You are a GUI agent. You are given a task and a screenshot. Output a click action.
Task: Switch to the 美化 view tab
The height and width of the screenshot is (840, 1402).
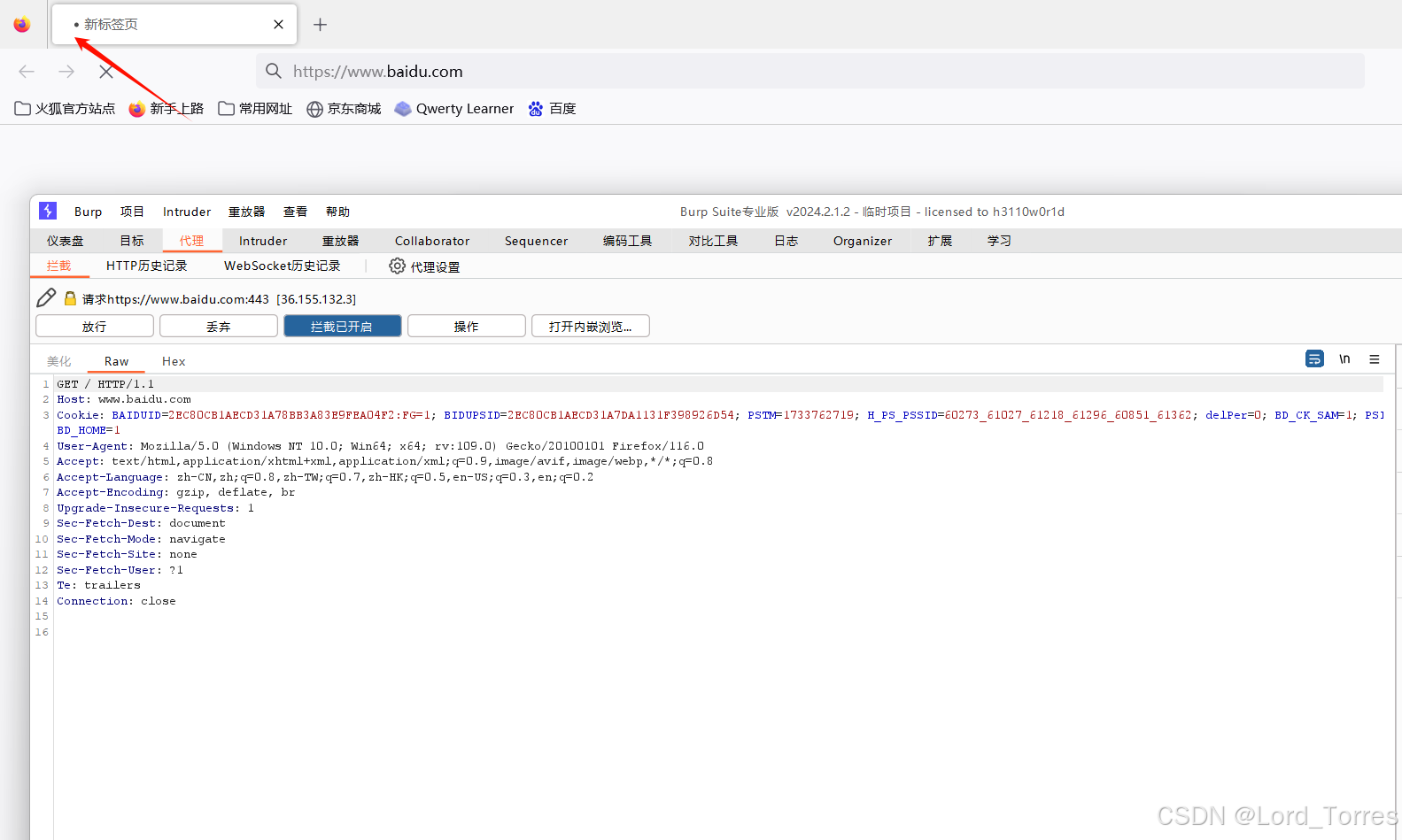tap(59, 361)
